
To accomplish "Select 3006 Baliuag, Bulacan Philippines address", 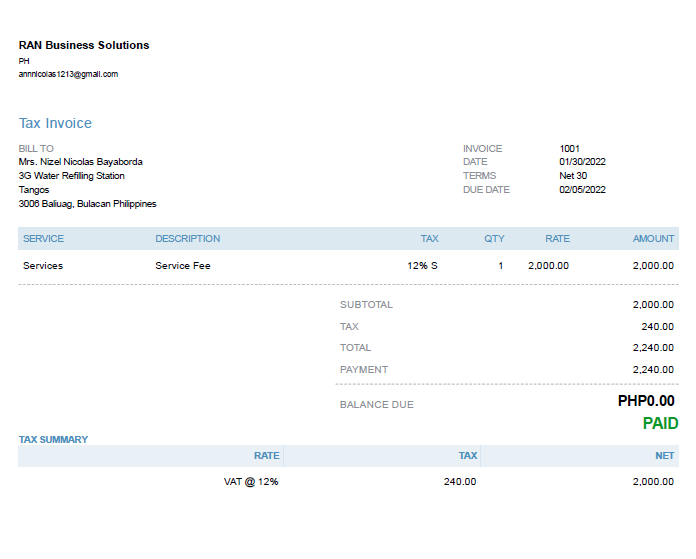I will (x=87, y=204).
